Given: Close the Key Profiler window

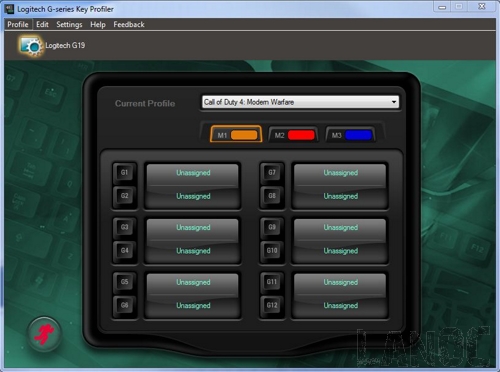Looking at the screenshot, I should coord(482,7).
